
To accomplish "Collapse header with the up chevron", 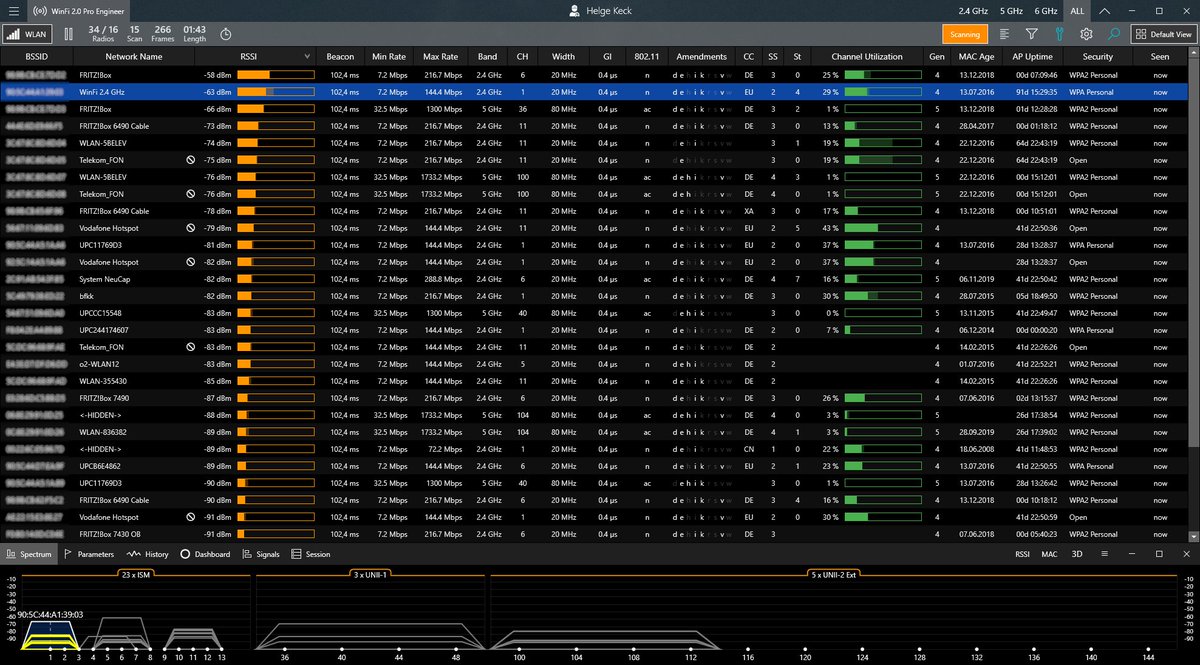I will pos(1103,11).
